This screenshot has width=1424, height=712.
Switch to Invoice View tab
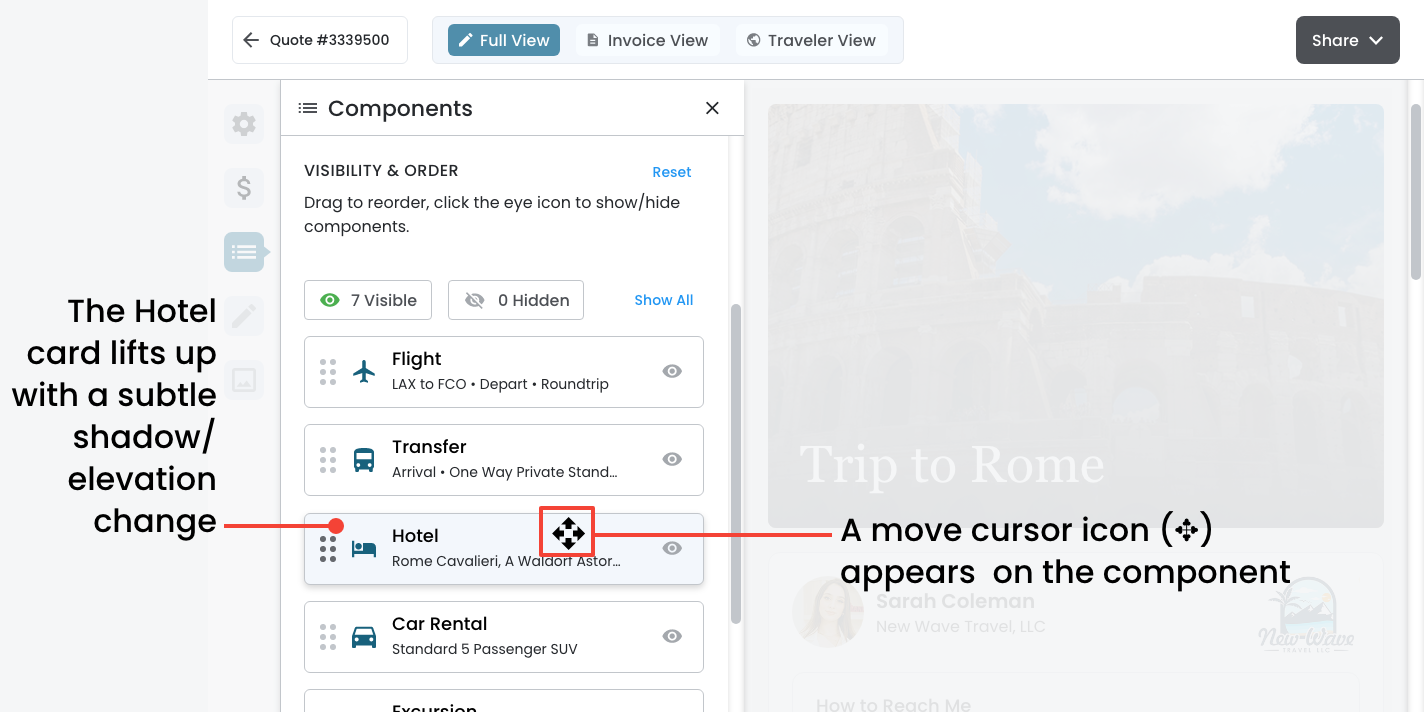(646, 40)
